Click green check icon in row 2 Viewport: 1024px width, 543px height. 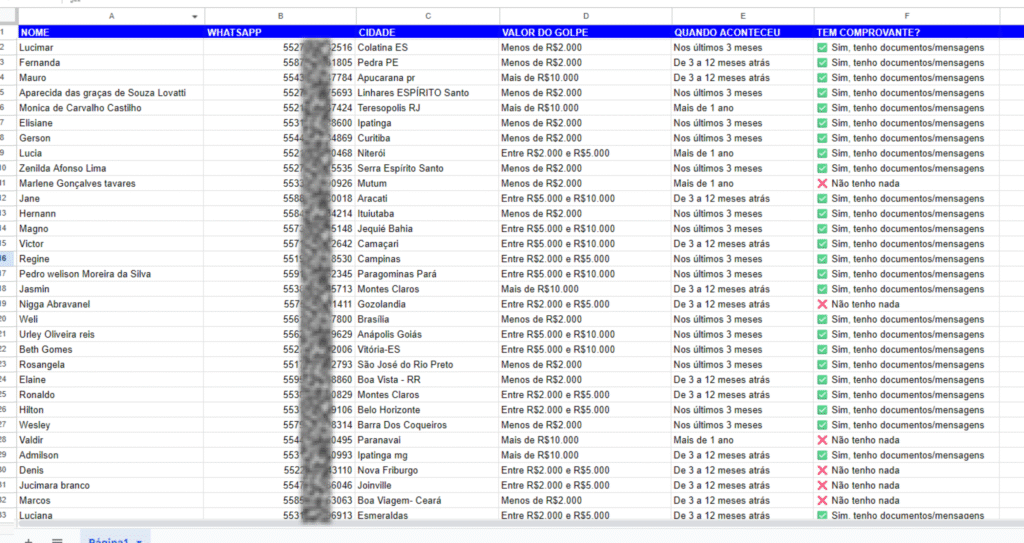pyautogui.click(x=822, y=47)
